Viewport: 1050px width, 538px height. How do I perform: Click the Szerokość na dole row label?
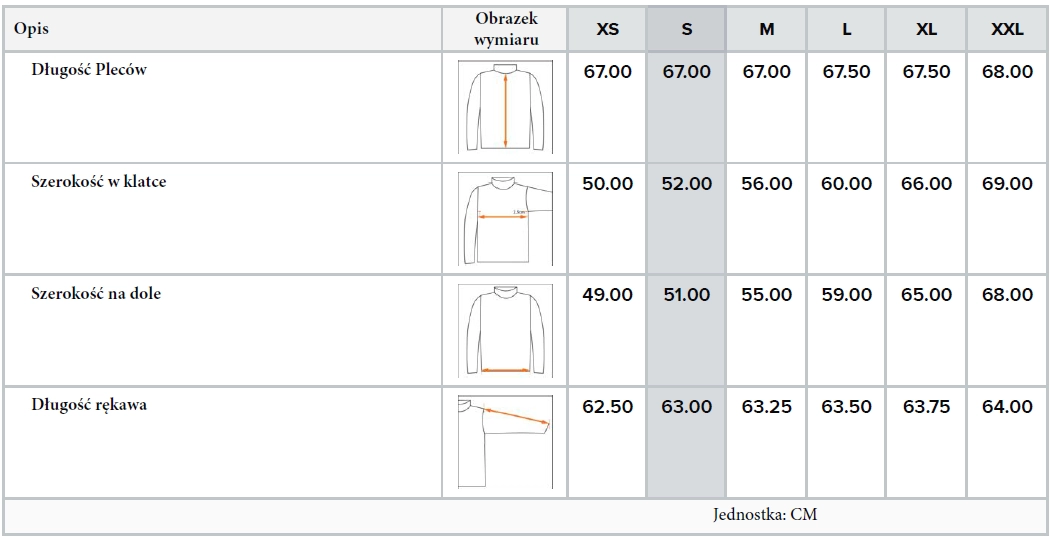[x=96, y=295]
